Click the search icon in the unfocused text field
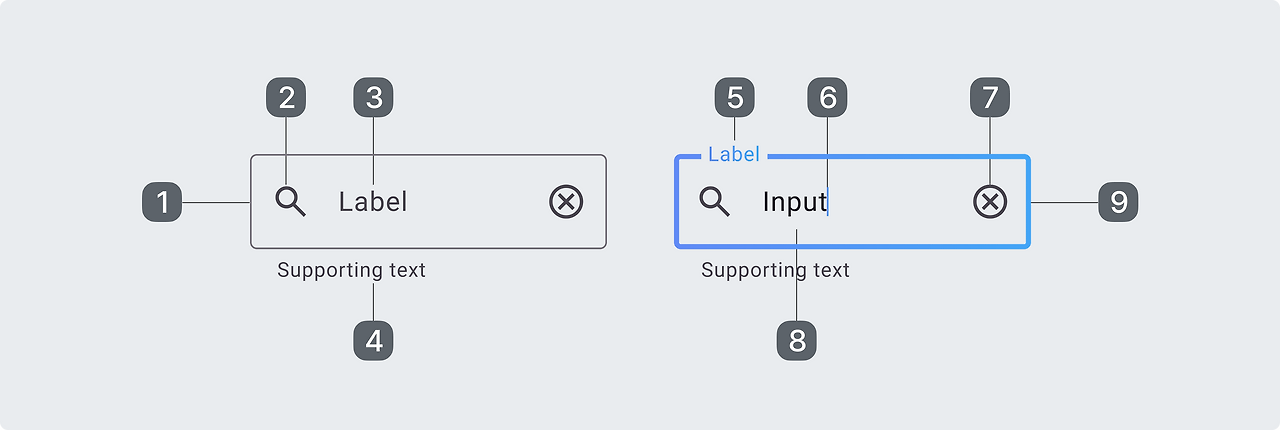 pos(290,202)
